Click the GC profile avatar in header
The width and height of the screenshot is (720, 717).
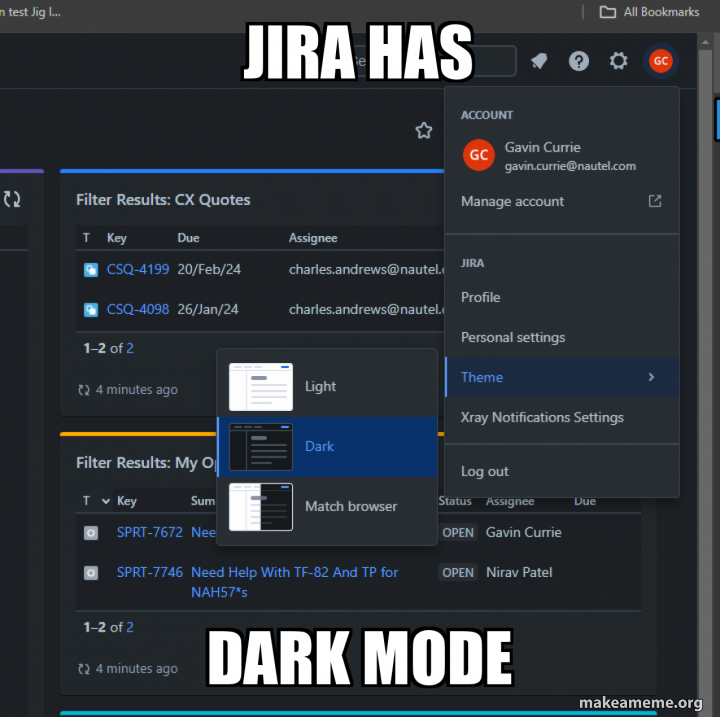pos(660,61)
